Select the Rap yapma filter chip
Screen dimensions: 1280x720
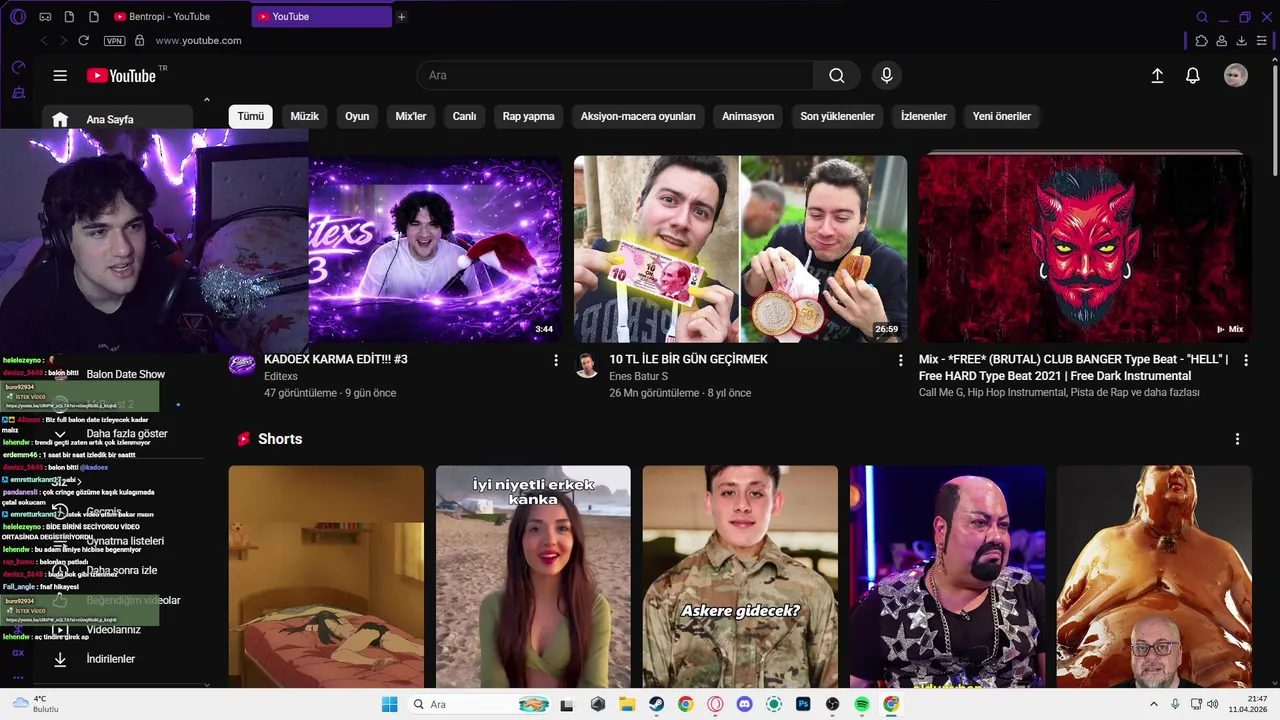tap(528, 116)
